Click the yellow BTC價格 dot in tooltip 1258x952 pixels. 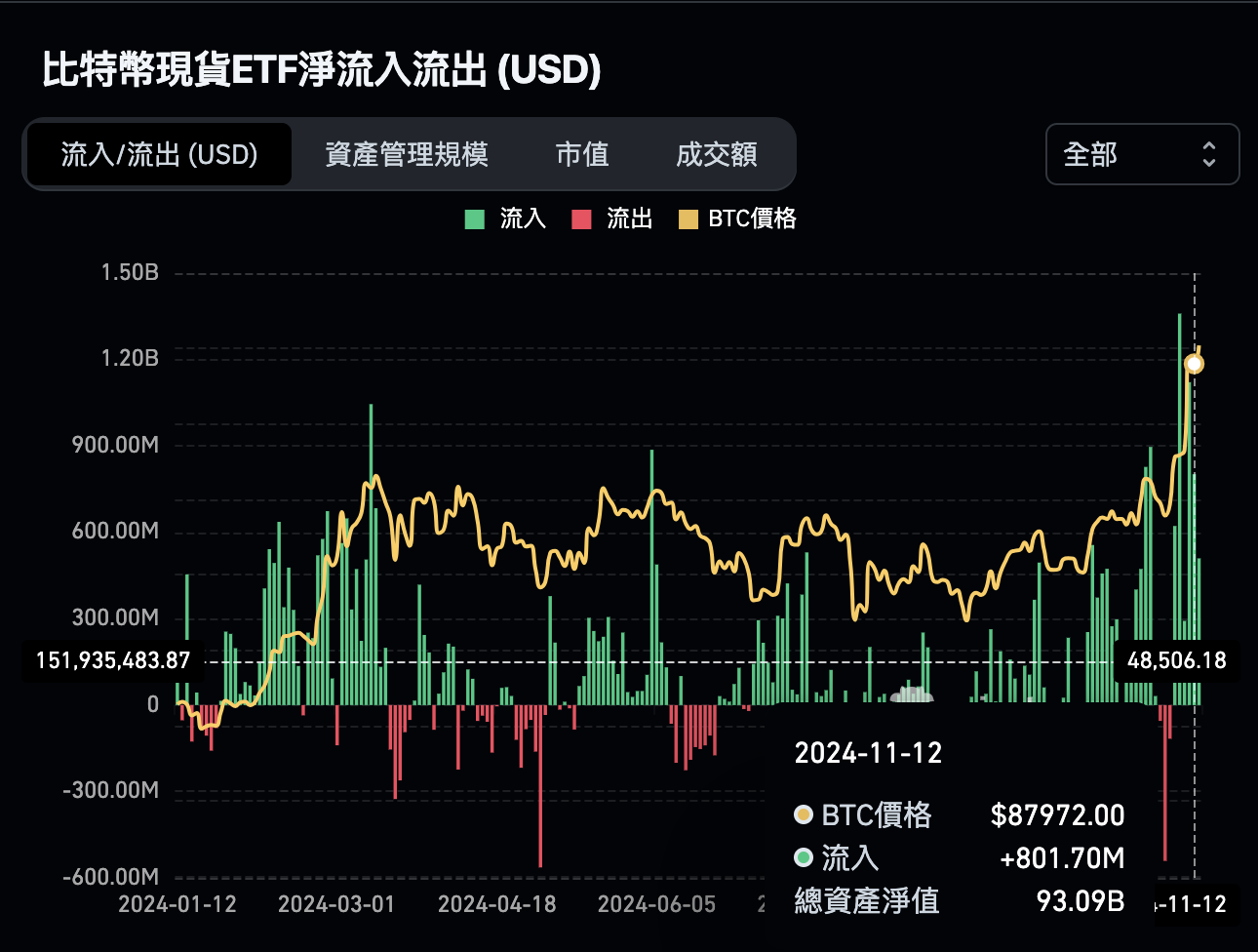click(x=804, y=814)
